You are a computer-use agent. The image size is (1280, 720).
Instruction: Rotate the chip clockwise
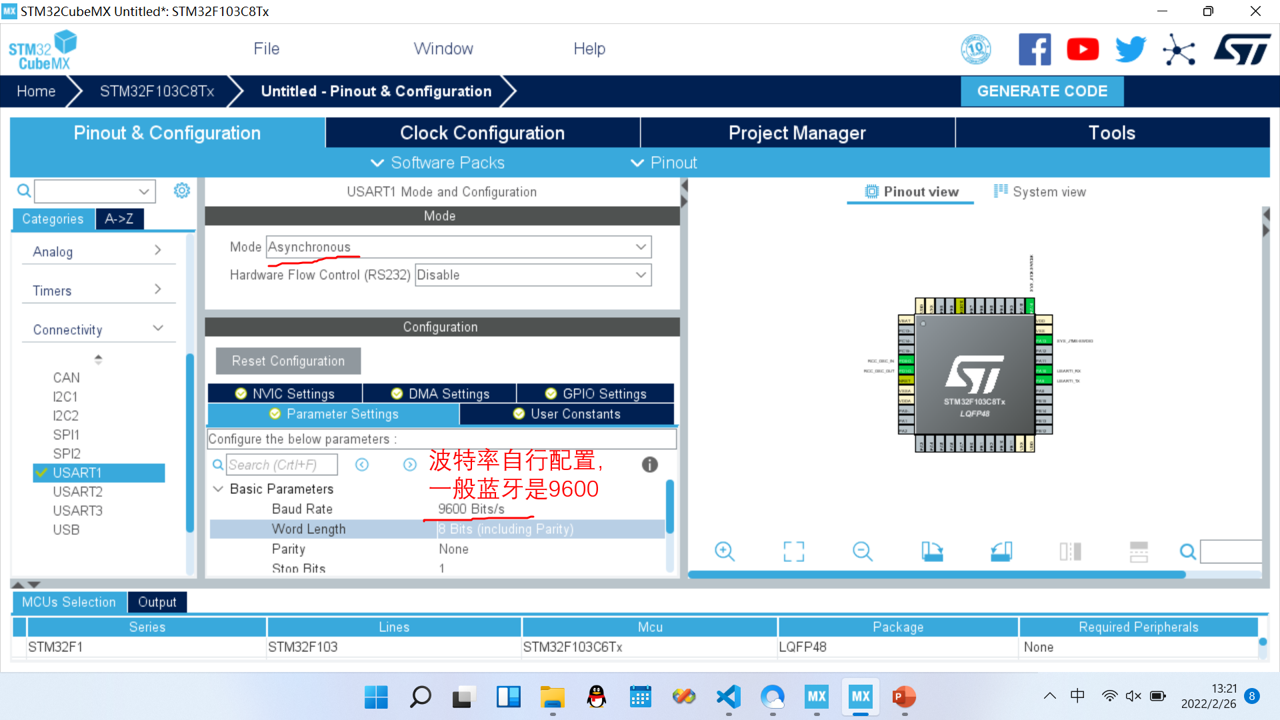point(932,551)
